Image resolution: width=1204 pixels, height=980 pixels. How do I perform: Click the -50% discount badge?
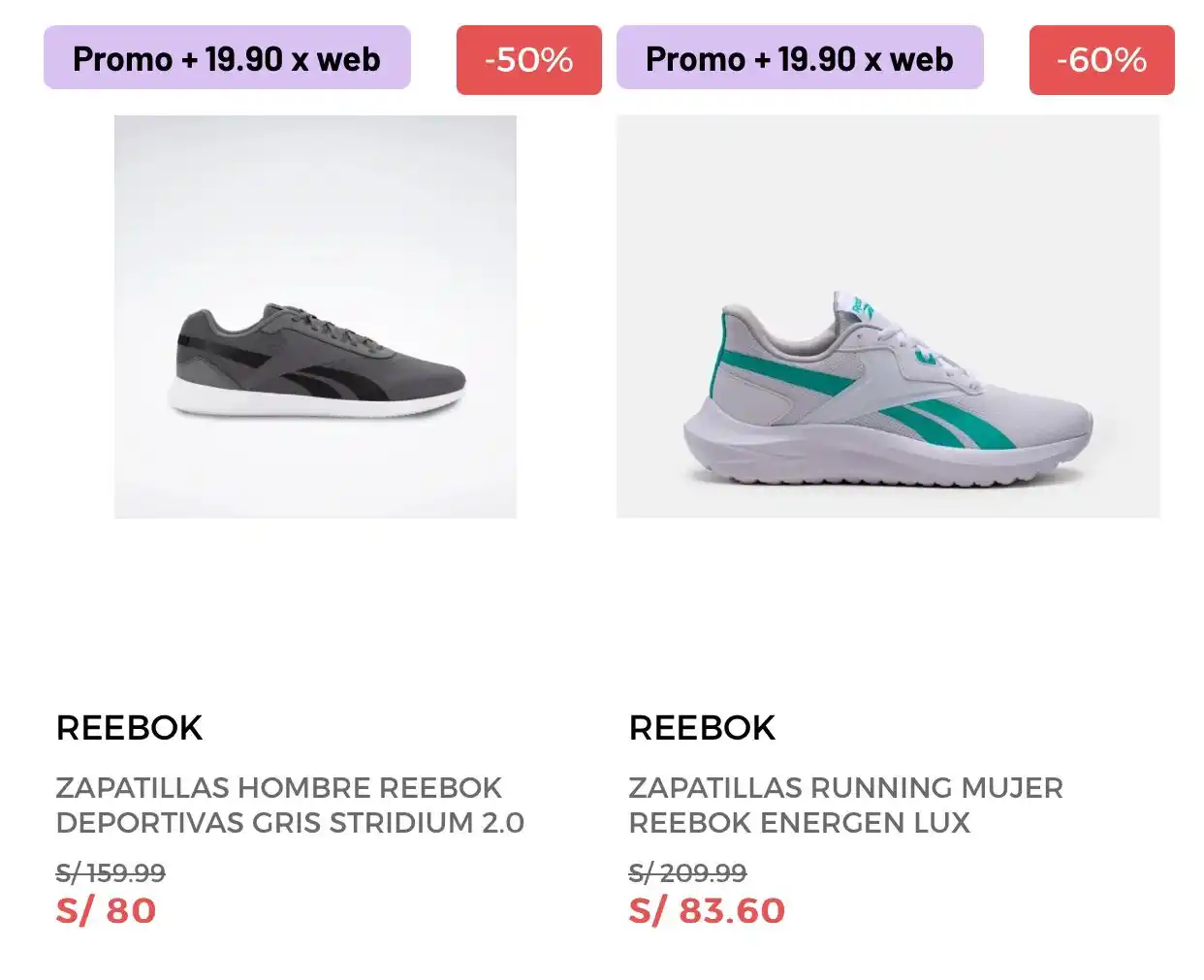pyautogui.click(x=528, y=60)
